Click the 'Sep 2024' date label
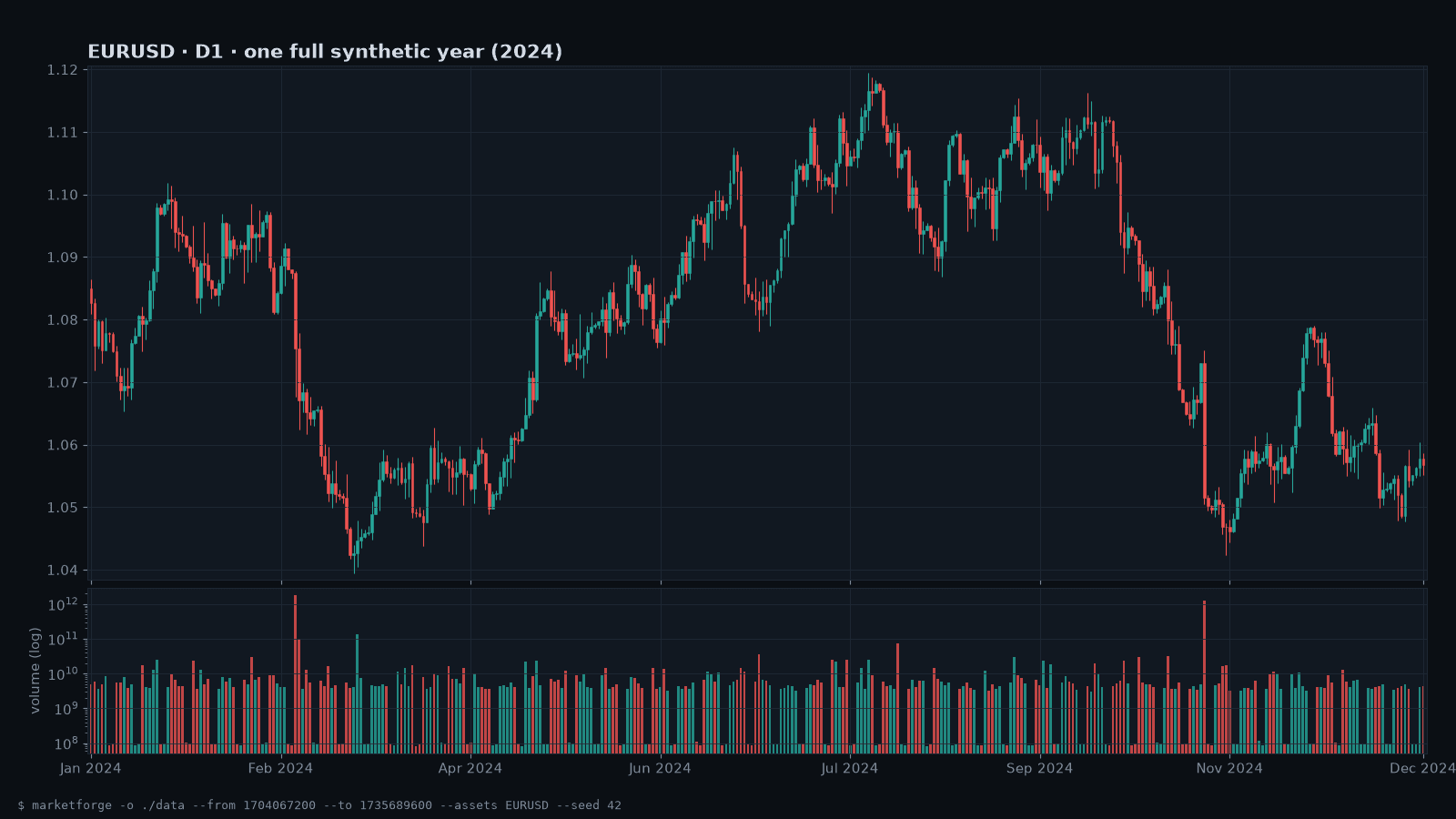The height and width of the screenshot is (819, 1456). [x=1039, y=768]
